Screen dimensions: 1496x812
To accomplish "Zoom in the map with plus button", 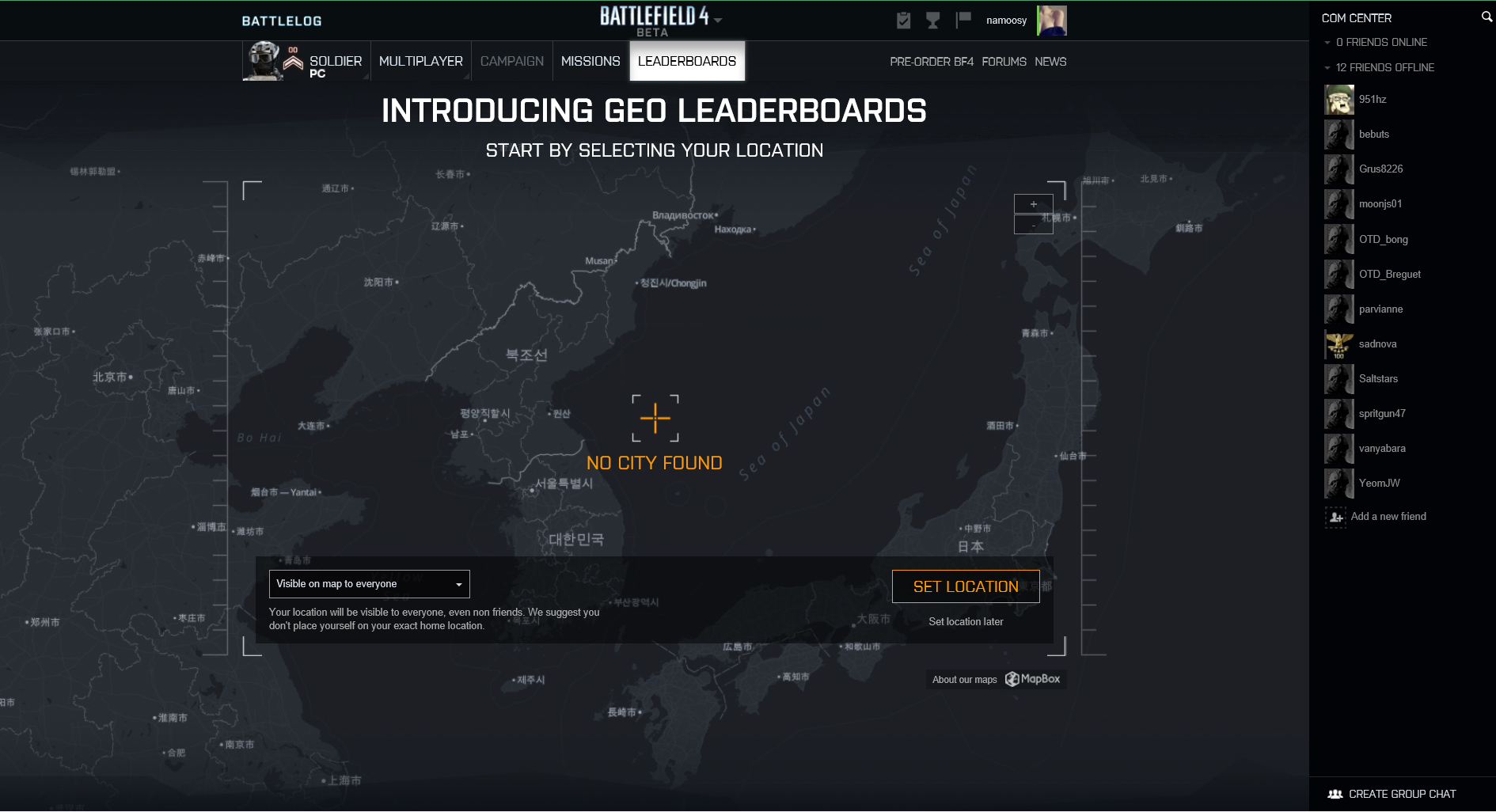I will (x=1034, y=203).
